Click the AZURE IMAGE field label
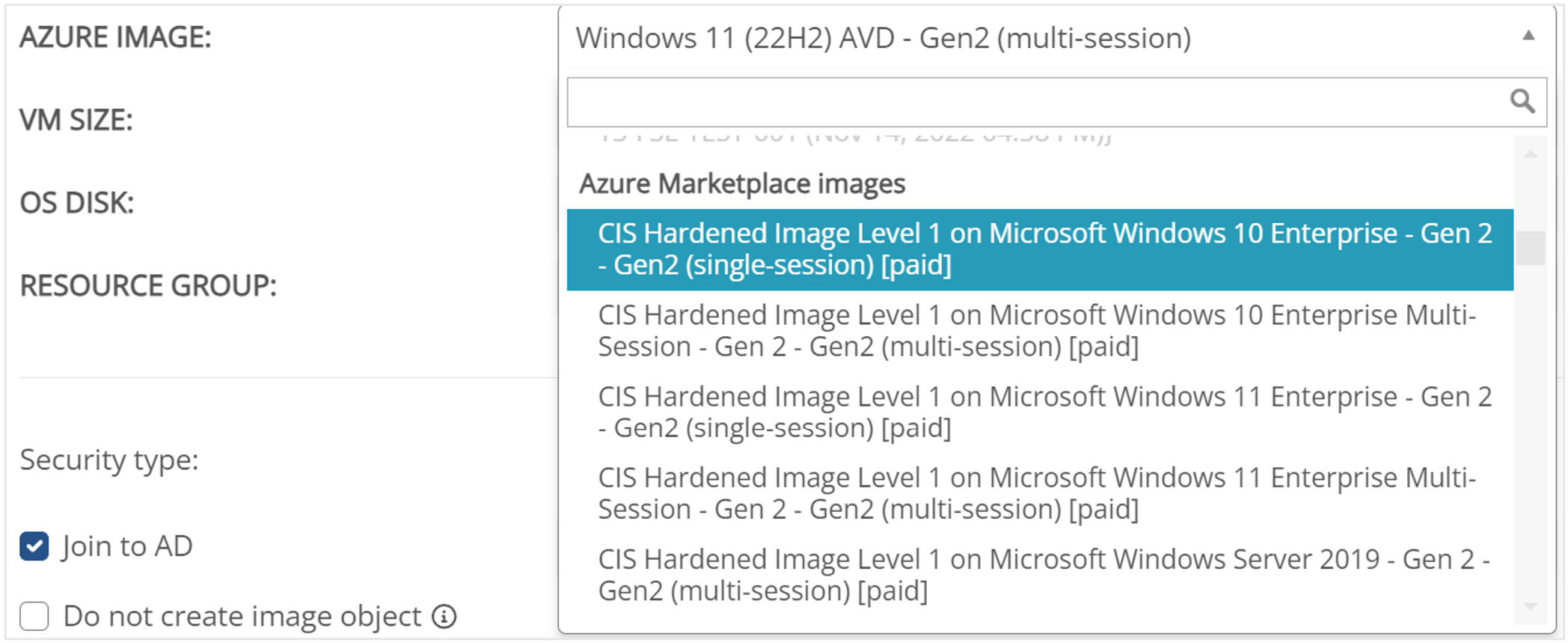The image size is (1568, 643). click(115, 37)
